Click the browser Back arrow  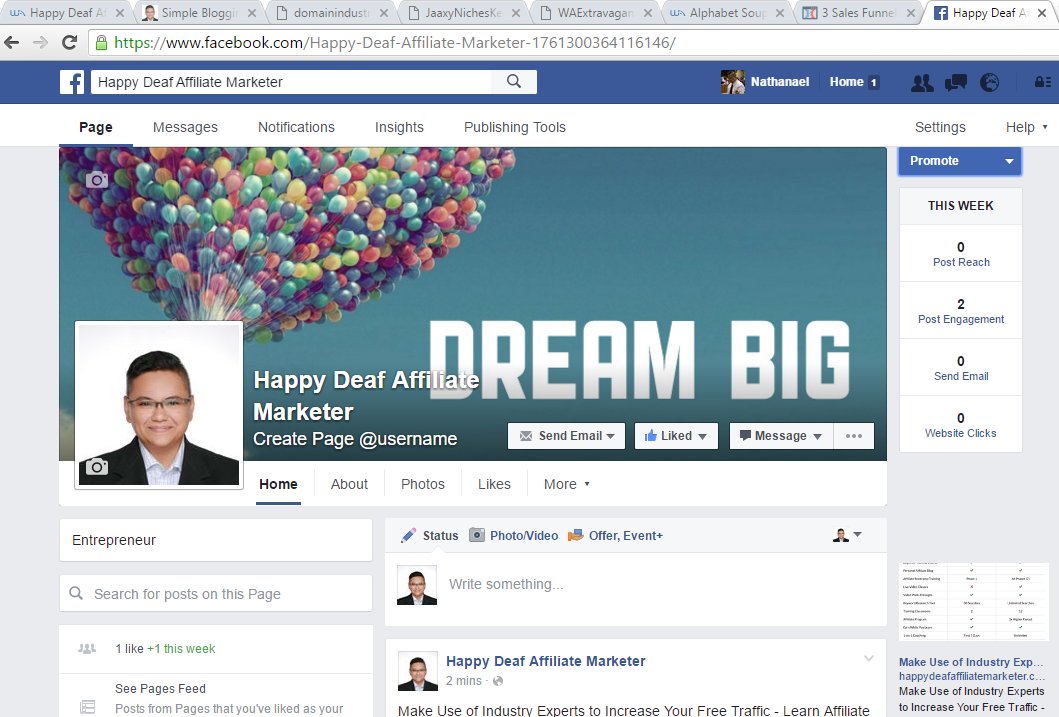pos(11,43)
